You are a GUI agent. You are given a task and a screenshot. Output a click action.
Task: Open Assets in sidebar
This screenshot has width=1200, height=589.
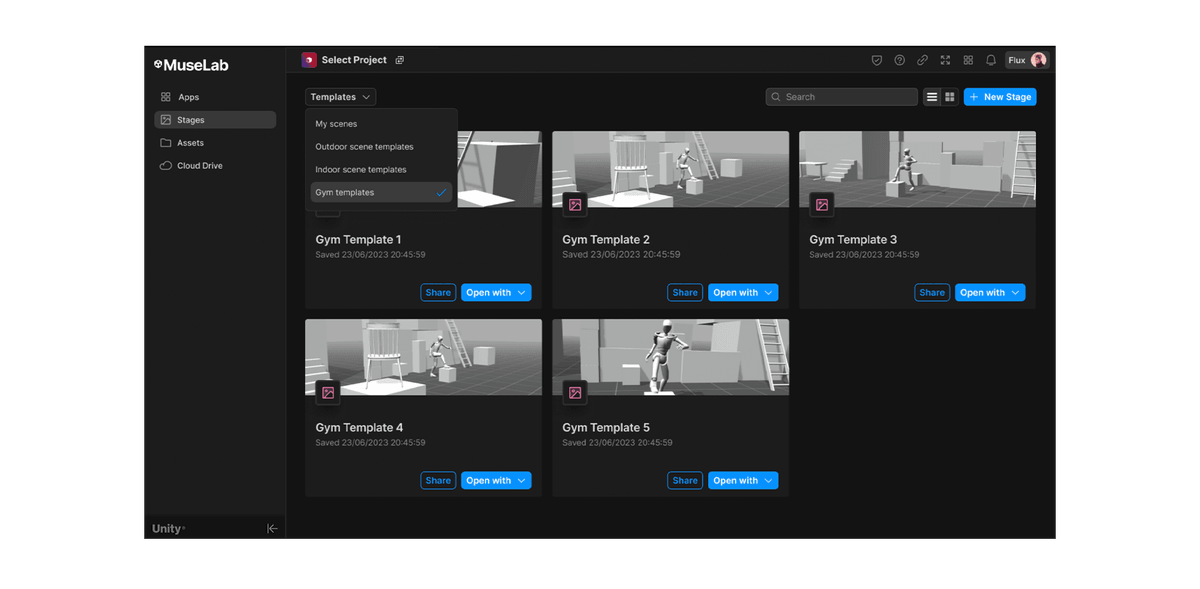pos(215,143)
